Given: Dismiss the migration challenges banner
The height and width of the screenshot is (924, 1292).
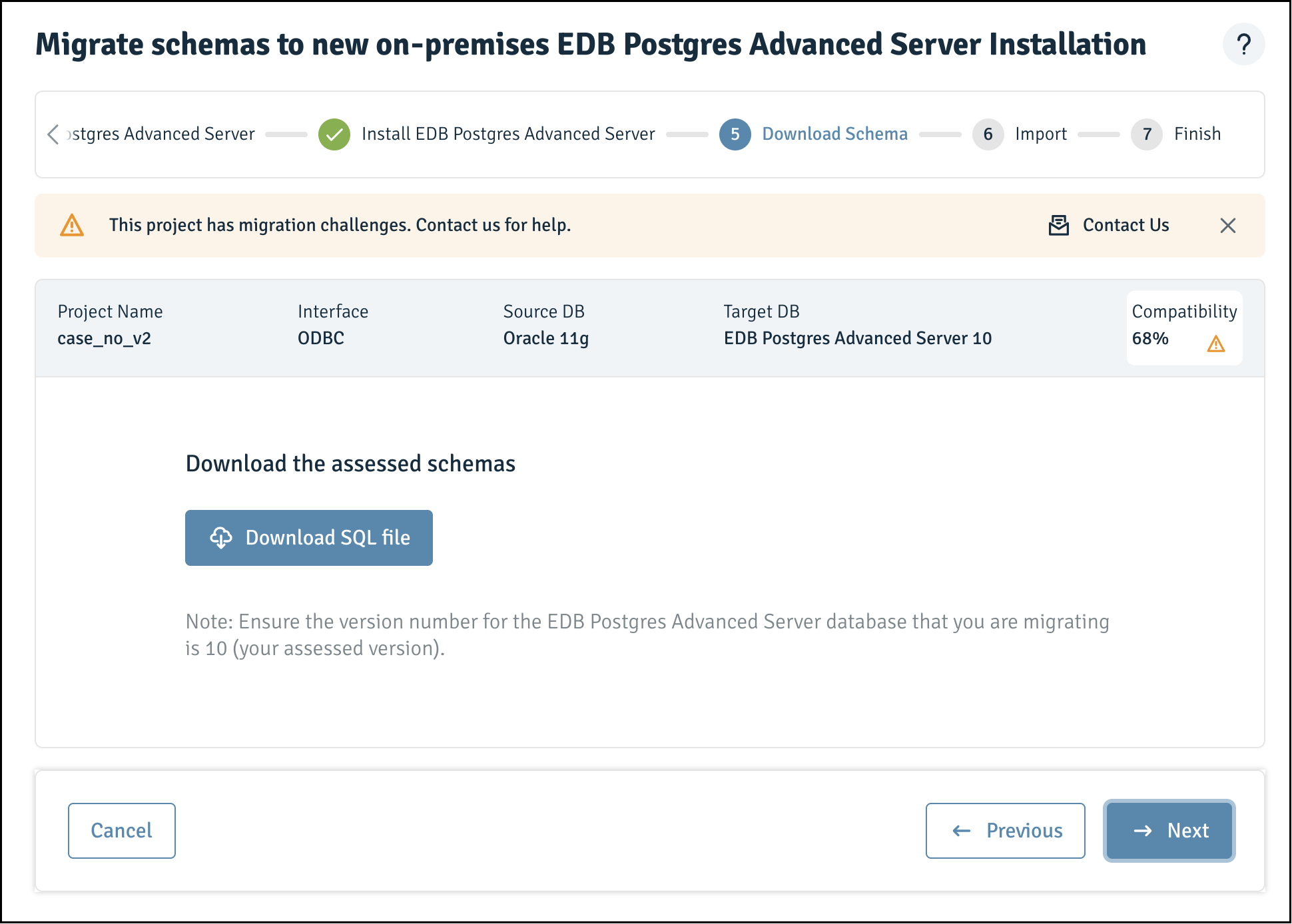Looking at the screenshot, I should [x=1227, y=226].
